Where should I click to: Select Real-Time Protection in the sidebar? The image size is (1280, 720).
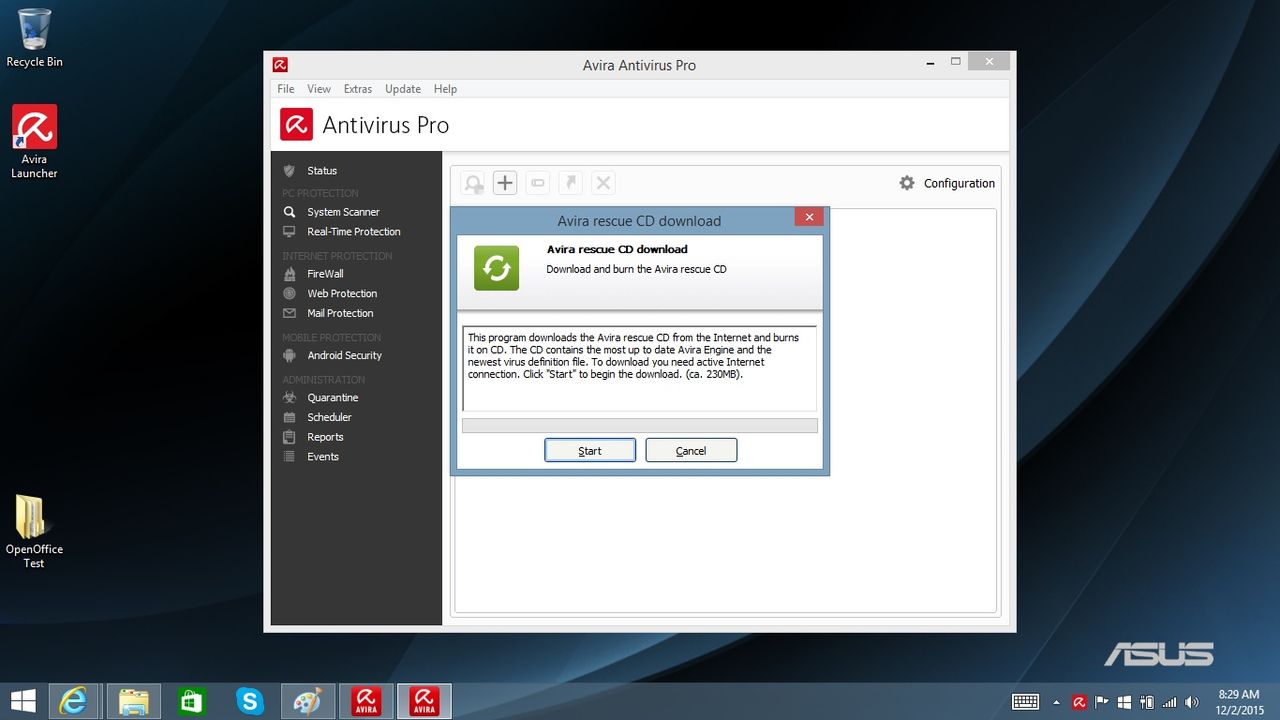point(353,232)
